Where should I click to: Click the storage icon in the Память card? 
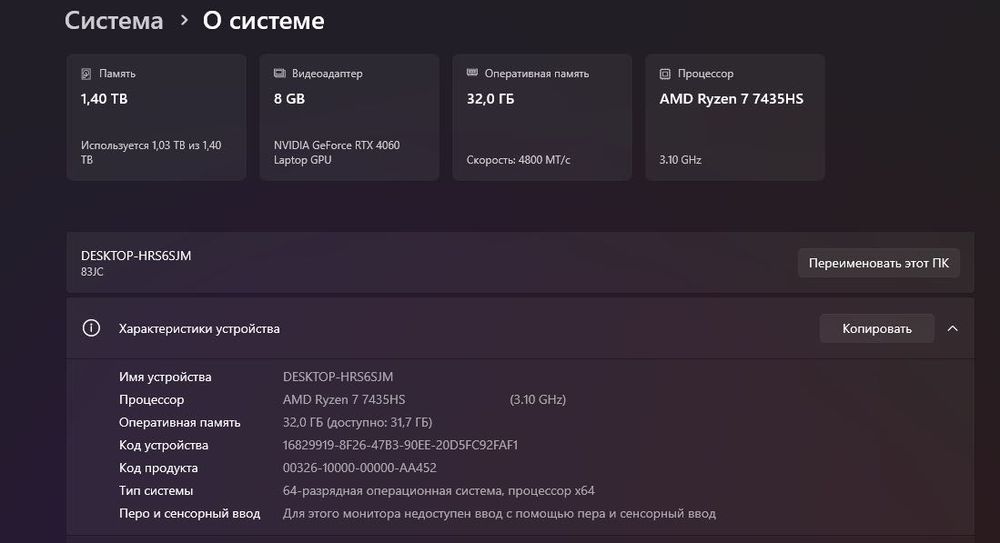tap(86, 74)
